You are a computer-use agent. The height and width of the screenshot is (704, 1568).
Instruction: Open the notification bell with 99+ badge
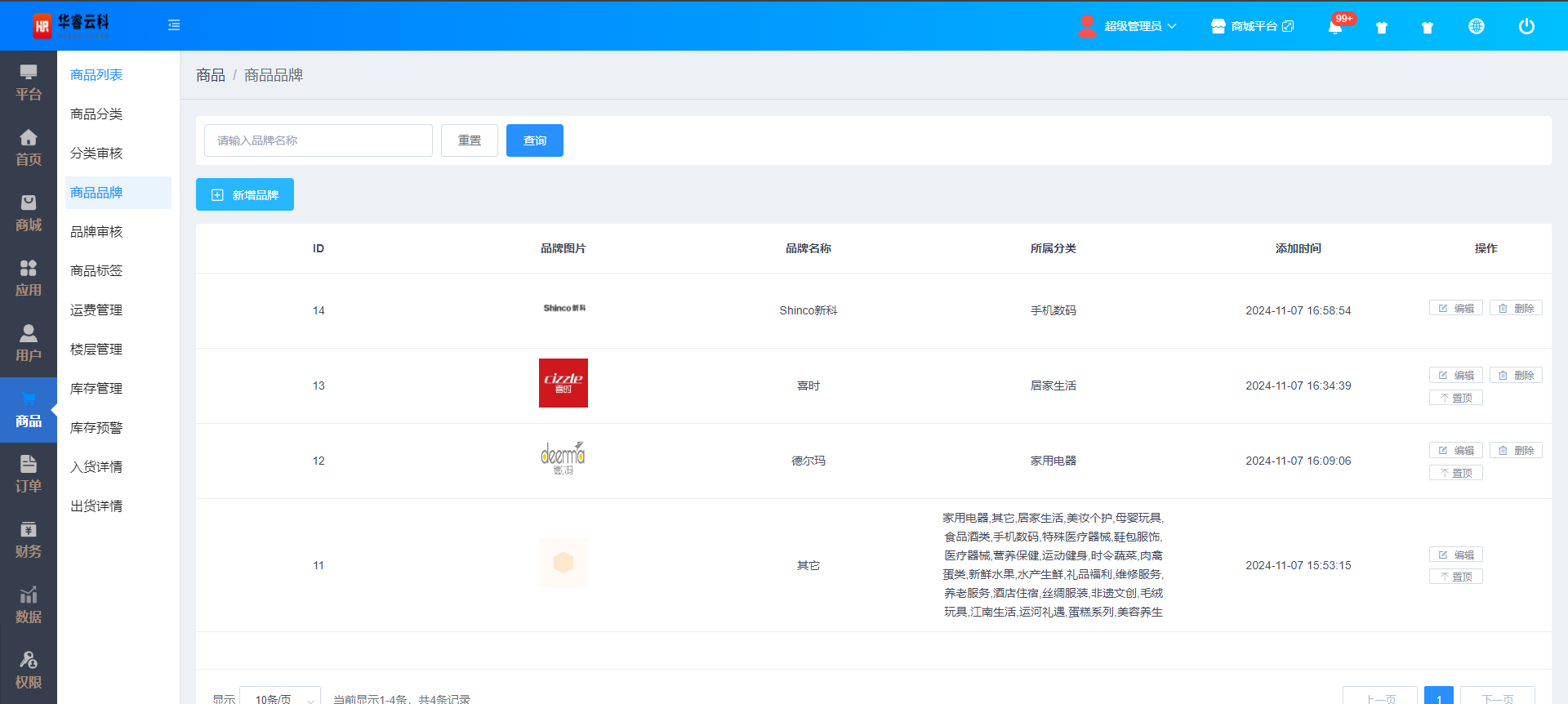pos(1335,27)
